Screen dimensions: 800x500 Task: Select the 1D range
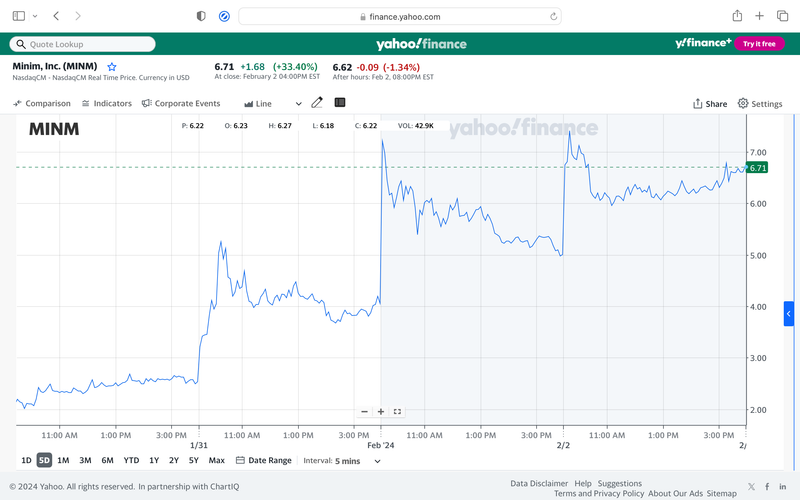(x=26, y=460)
